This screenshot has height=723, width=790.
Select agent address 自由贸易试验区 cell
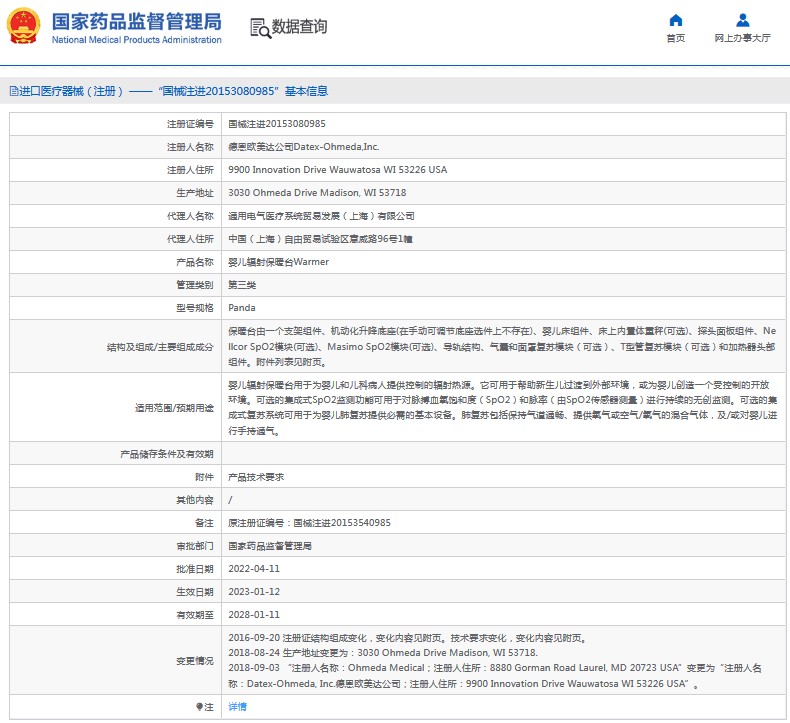click(320, 239)
